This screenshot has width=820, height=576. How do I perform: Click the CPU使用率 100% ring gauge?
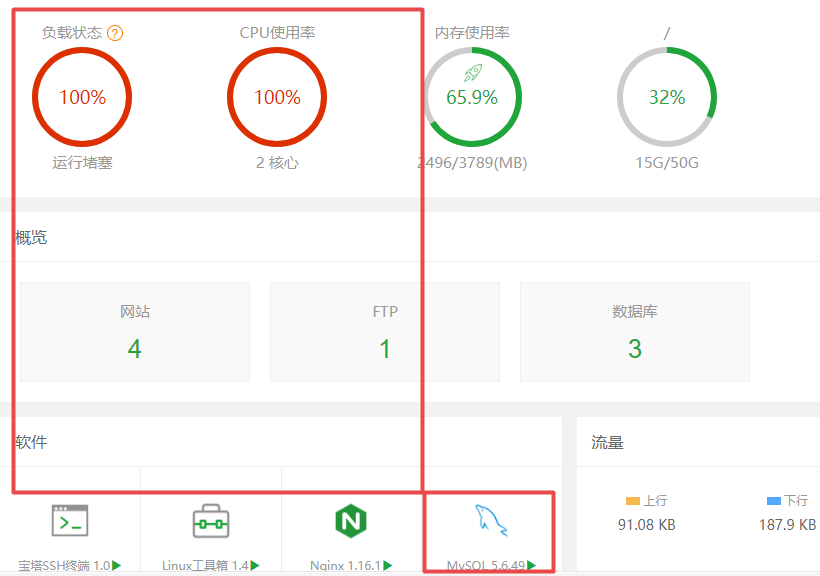coord(277,97)
